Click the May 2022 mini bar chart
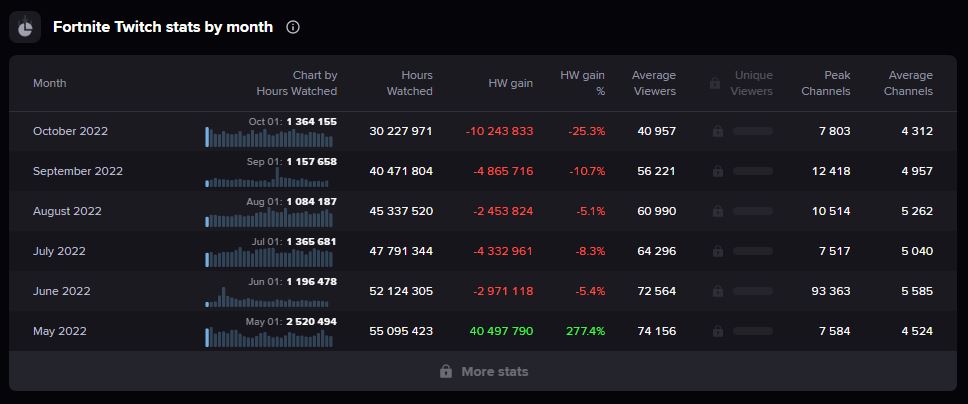The image size is (968, 404). 269,337
